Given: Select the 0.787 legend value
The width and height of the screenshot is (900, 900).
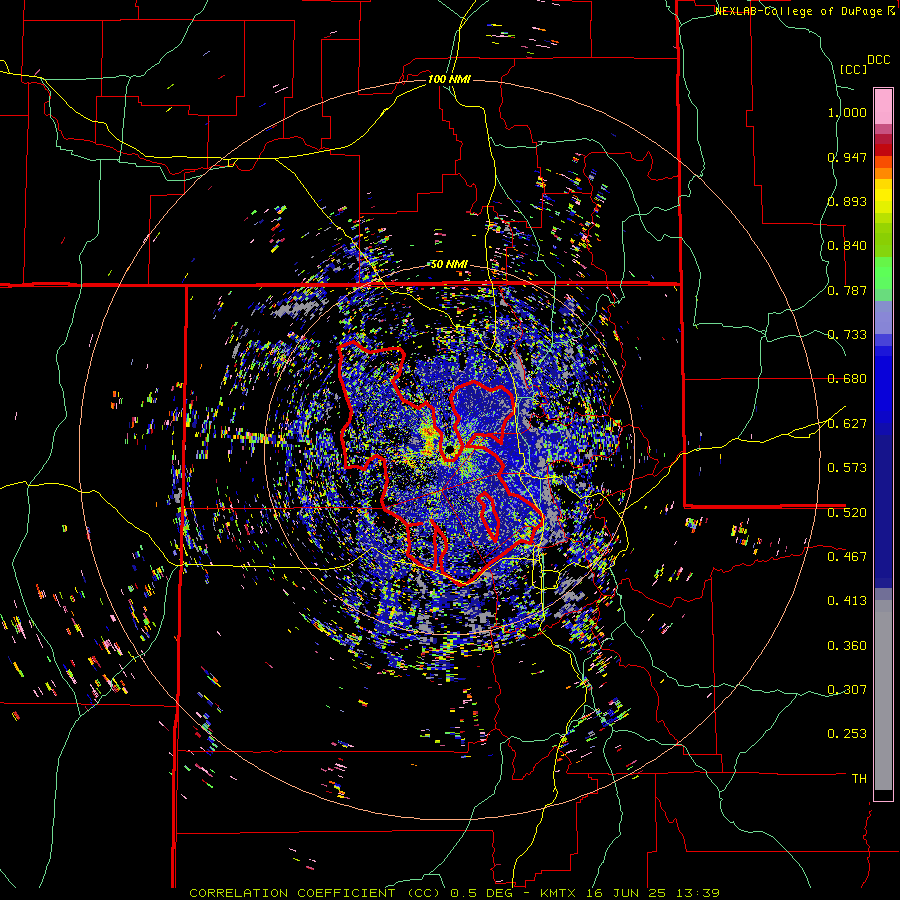Looking at the screenshot, I should (847, 290).
